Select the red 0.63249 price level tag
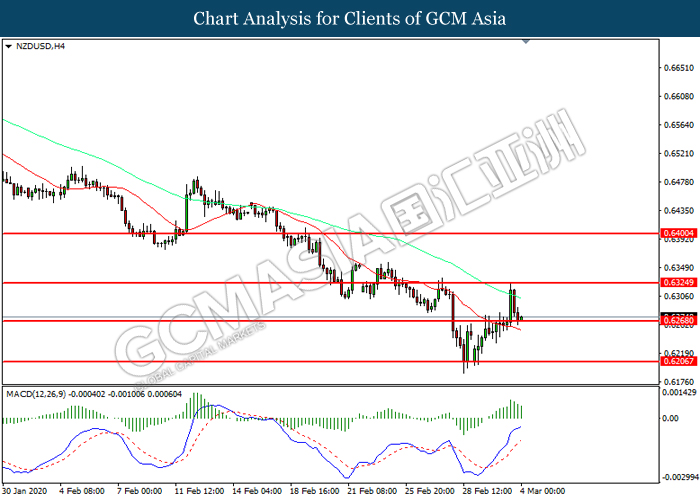This screenshot has width=700, height=500. pyautogui.click(x=678, y=283)
